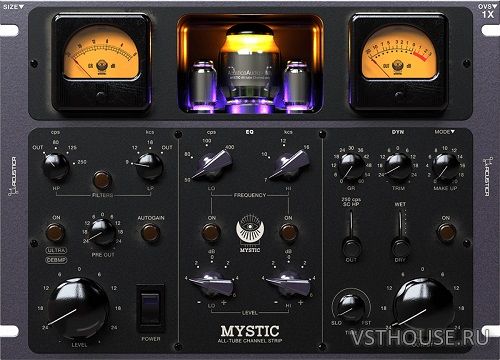
Task: Toggle the ON button beside PRE CUT knob
Action: (55, 232)
